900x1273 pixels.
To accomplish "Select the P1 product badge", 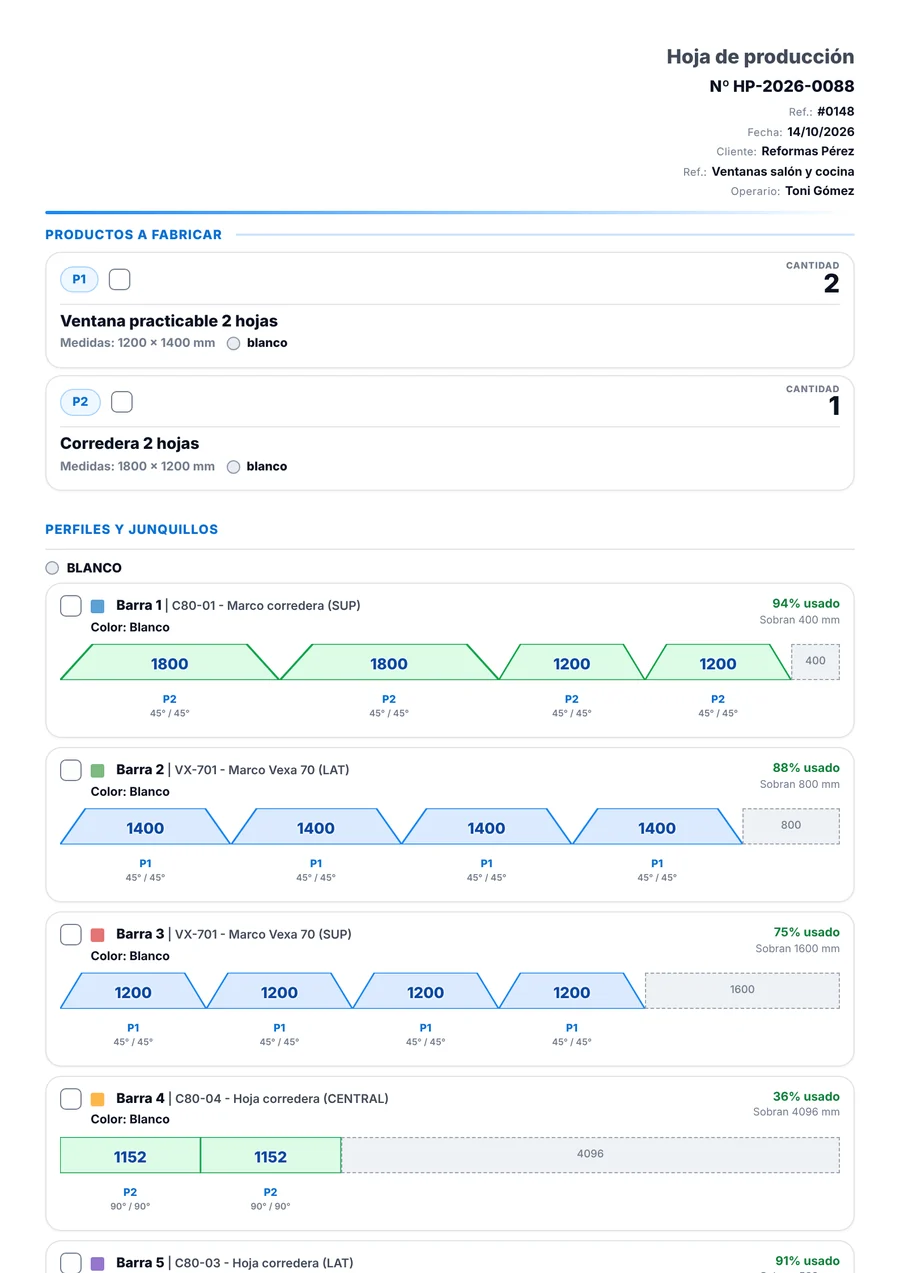I will click(79, 280).
